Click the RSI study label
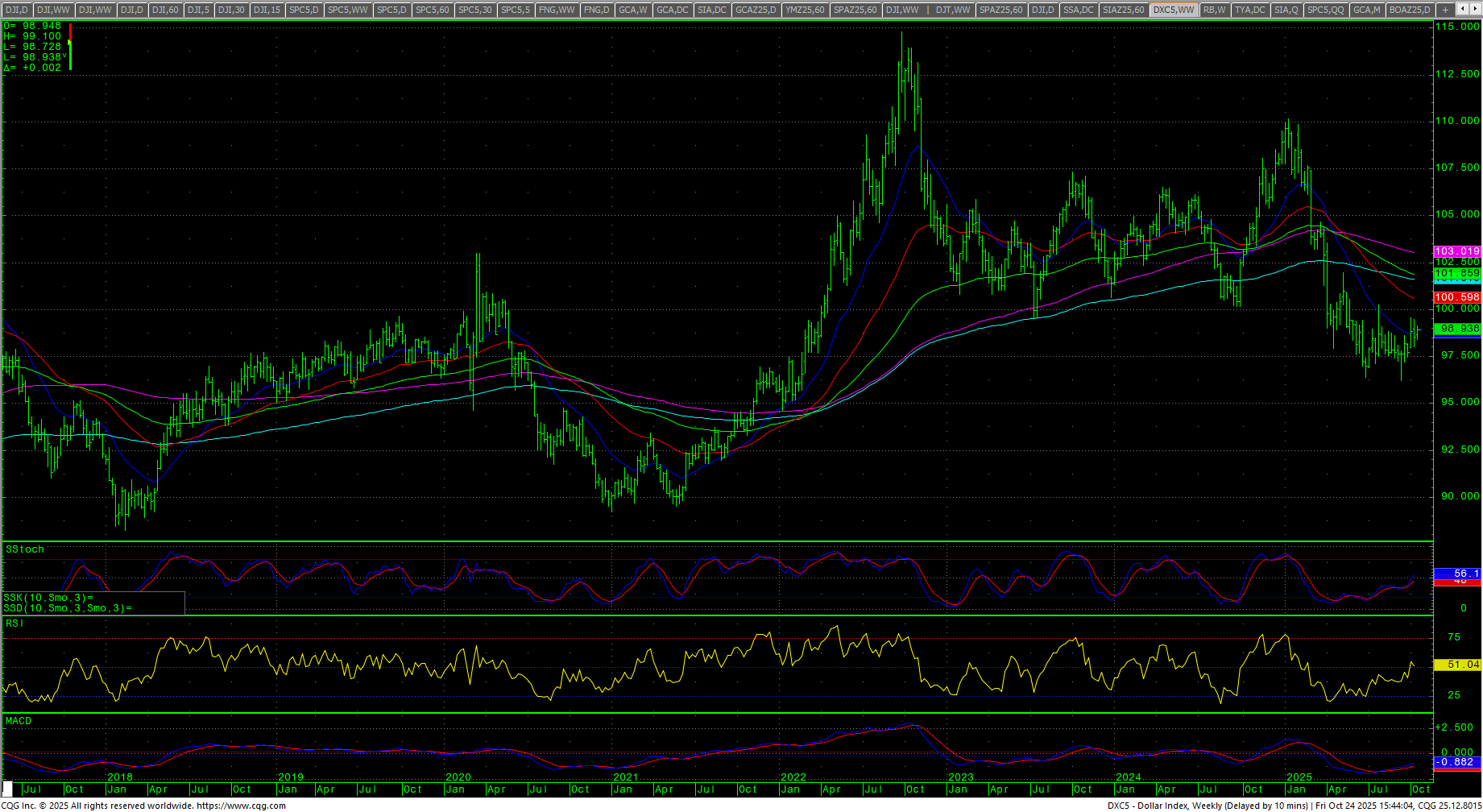The width and height of the screenshot is (1483, 812). pos(14,623)
